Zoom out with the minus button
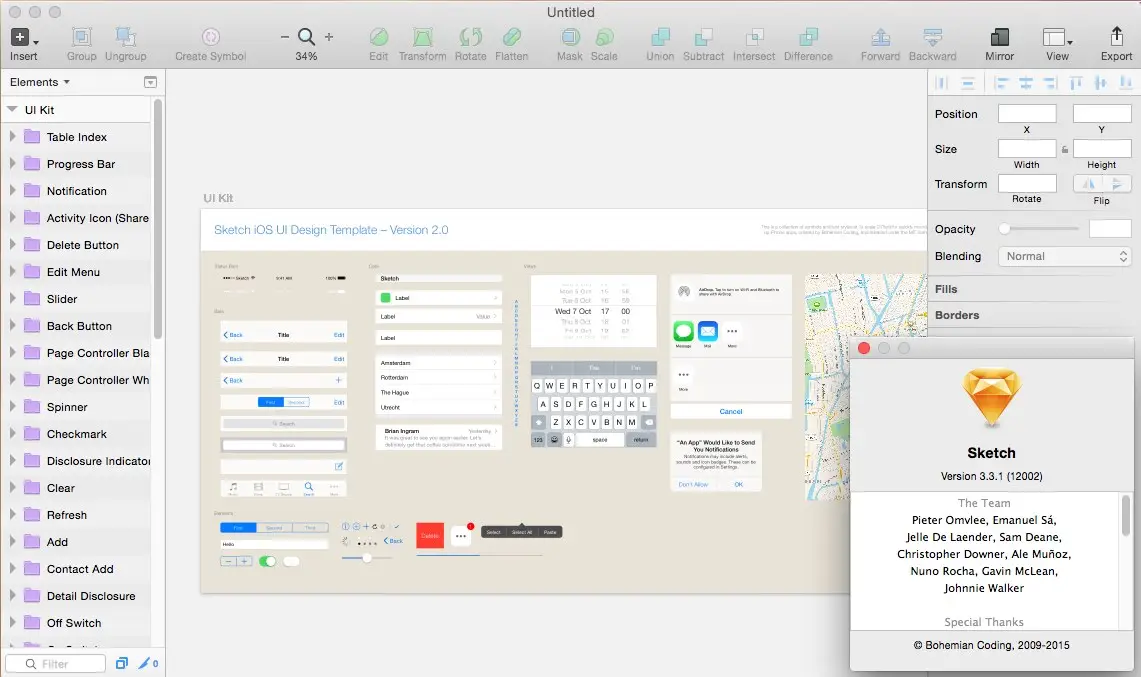1141x677 pixels. pos(285,36)
